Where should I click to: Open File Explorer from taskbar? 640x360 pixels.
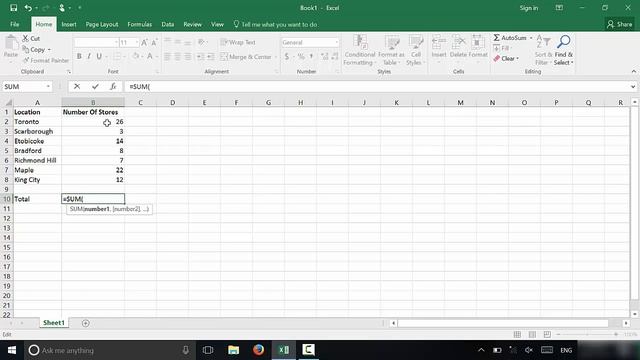[233, 350]
